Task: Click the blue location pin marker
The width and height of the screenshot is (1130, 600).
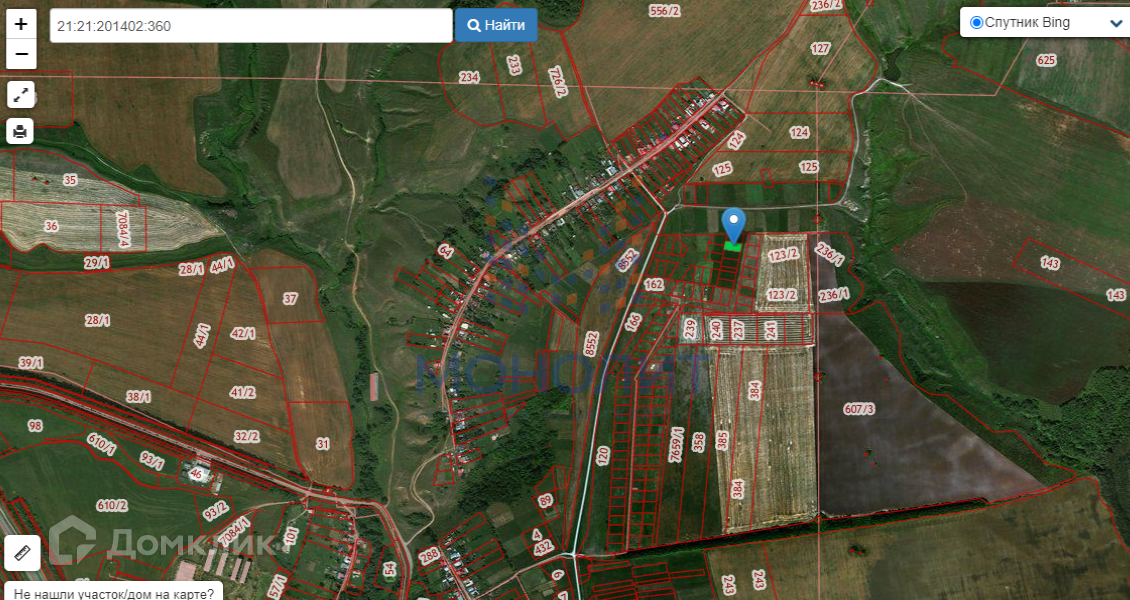Action: 734,225
